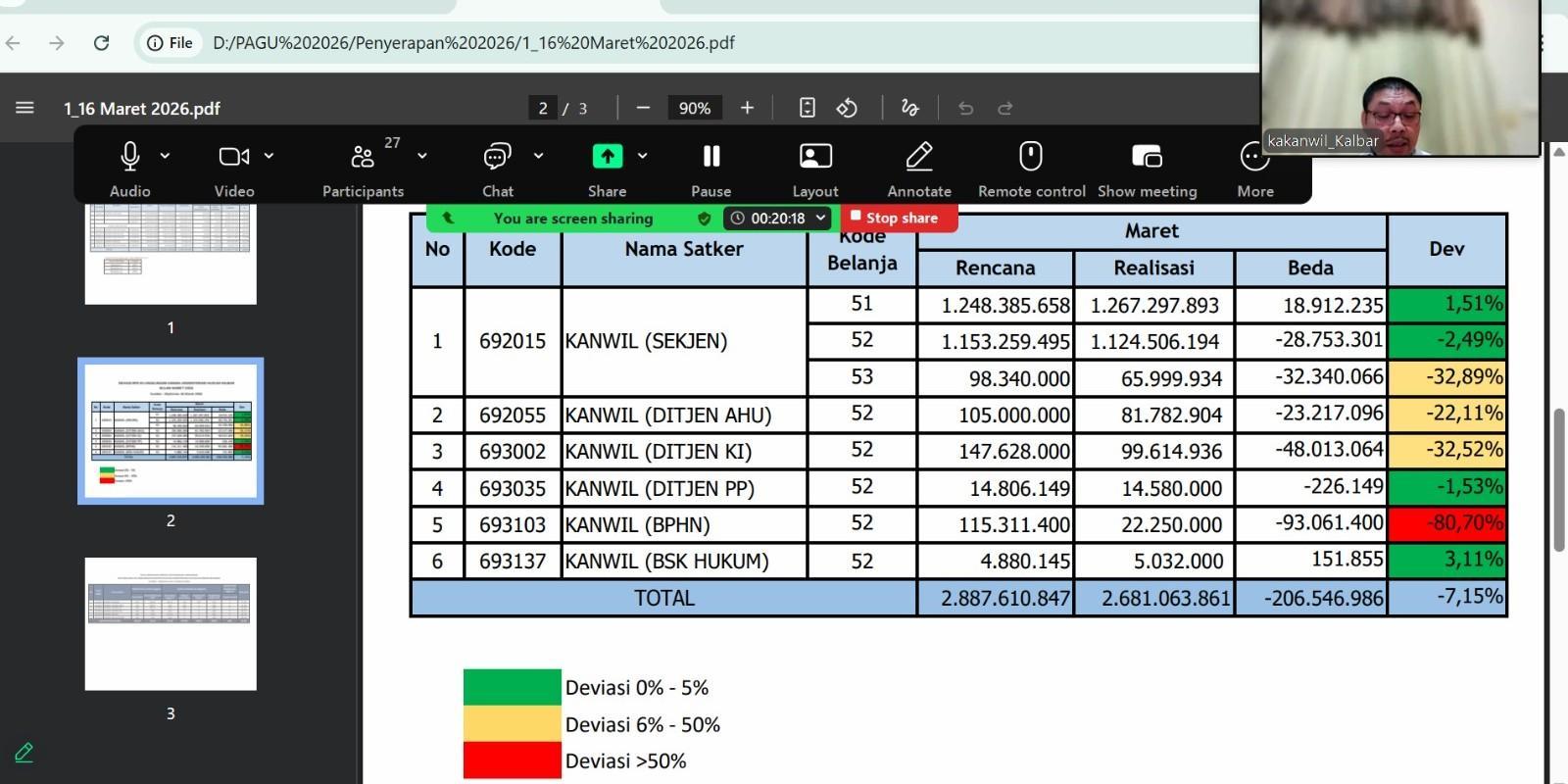Click the Layout icon
Viewport: 1568px width, 784px height.
(815, 157)
